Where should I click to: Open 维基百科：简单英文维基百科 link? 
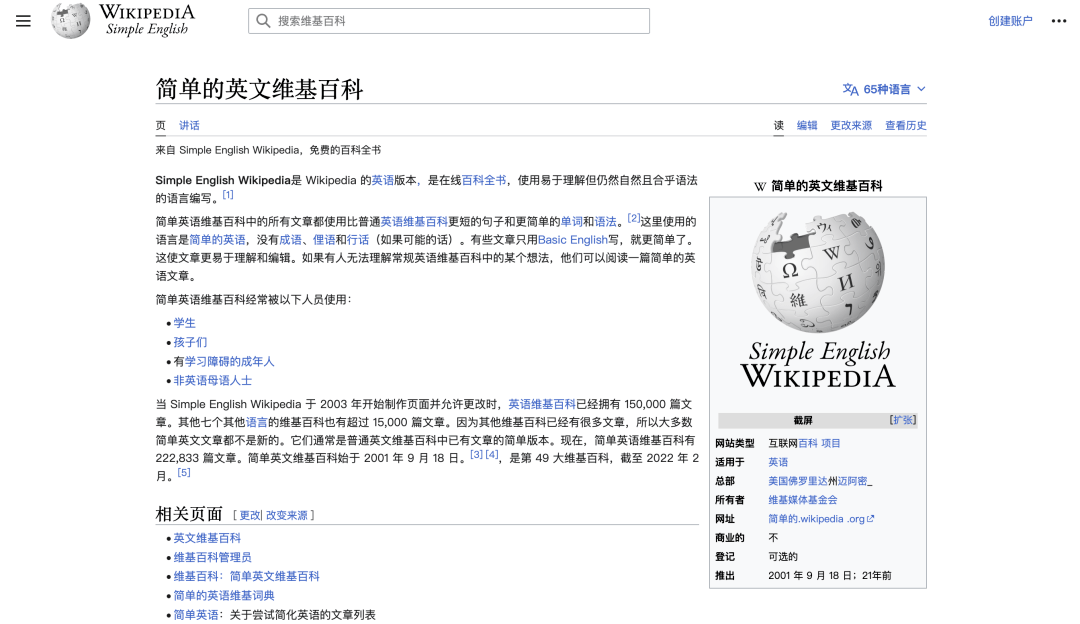point(247,576)
